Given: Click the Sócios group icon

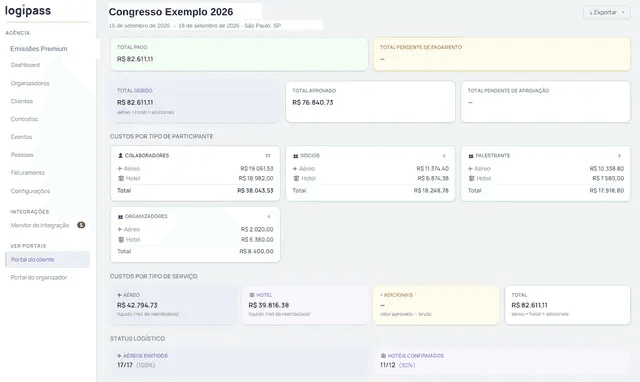Looking at the screenshot, I should tap(296, 156).
